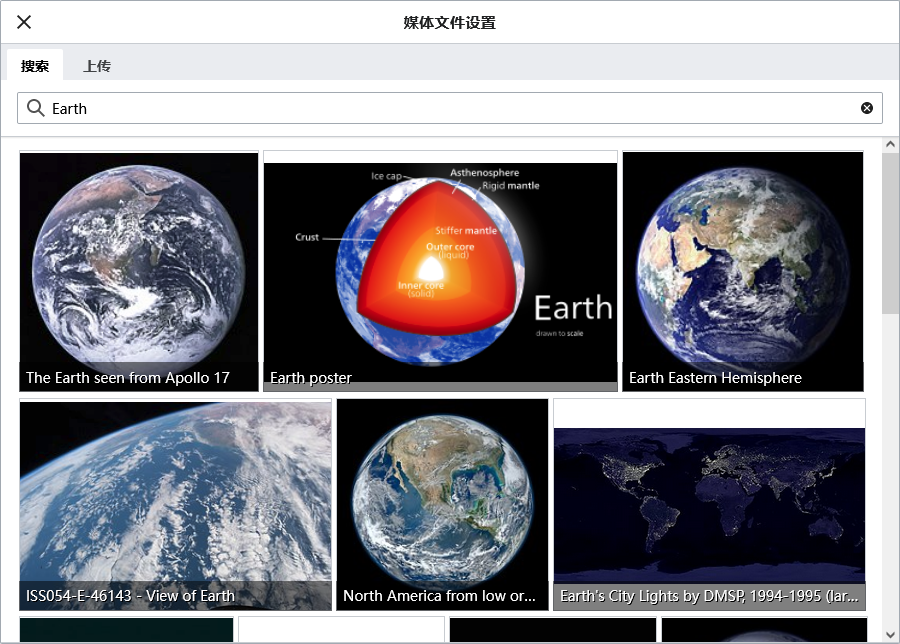
Task: Click the vertical scrollbar thumb
Action: coord(890,232)
